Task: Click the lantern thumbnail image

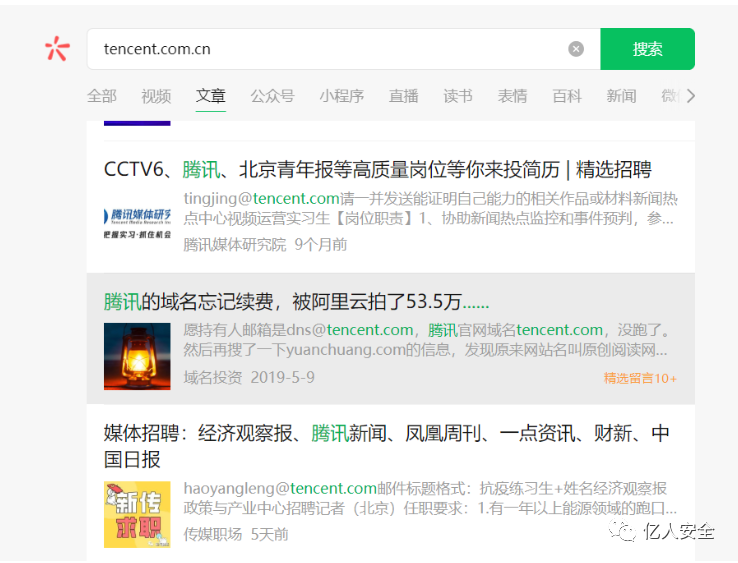Action: (x=137, y=356)
